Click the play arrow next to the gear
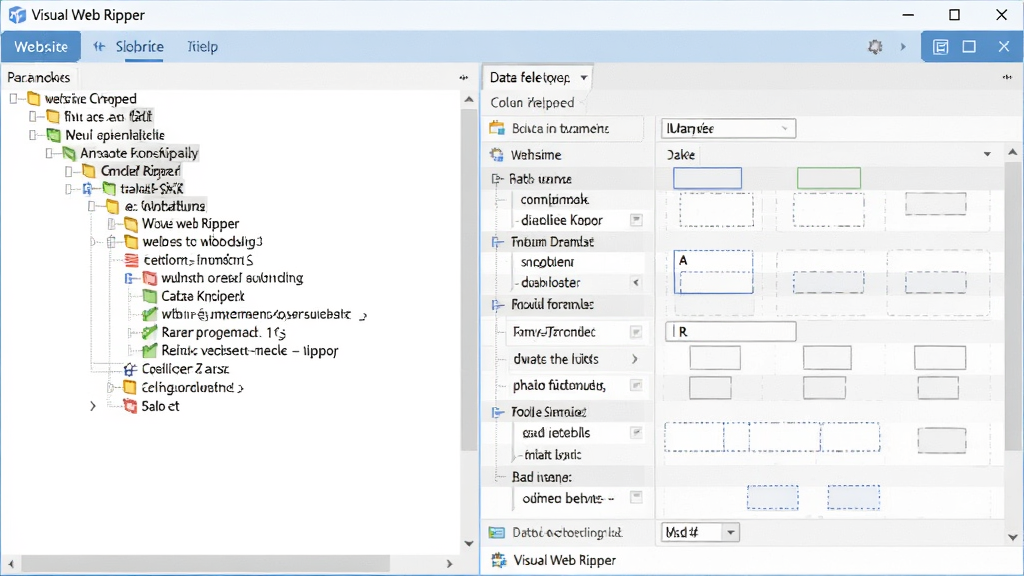Image resolution: width=1024 pixels, height=576 pixels. point(903,47)
